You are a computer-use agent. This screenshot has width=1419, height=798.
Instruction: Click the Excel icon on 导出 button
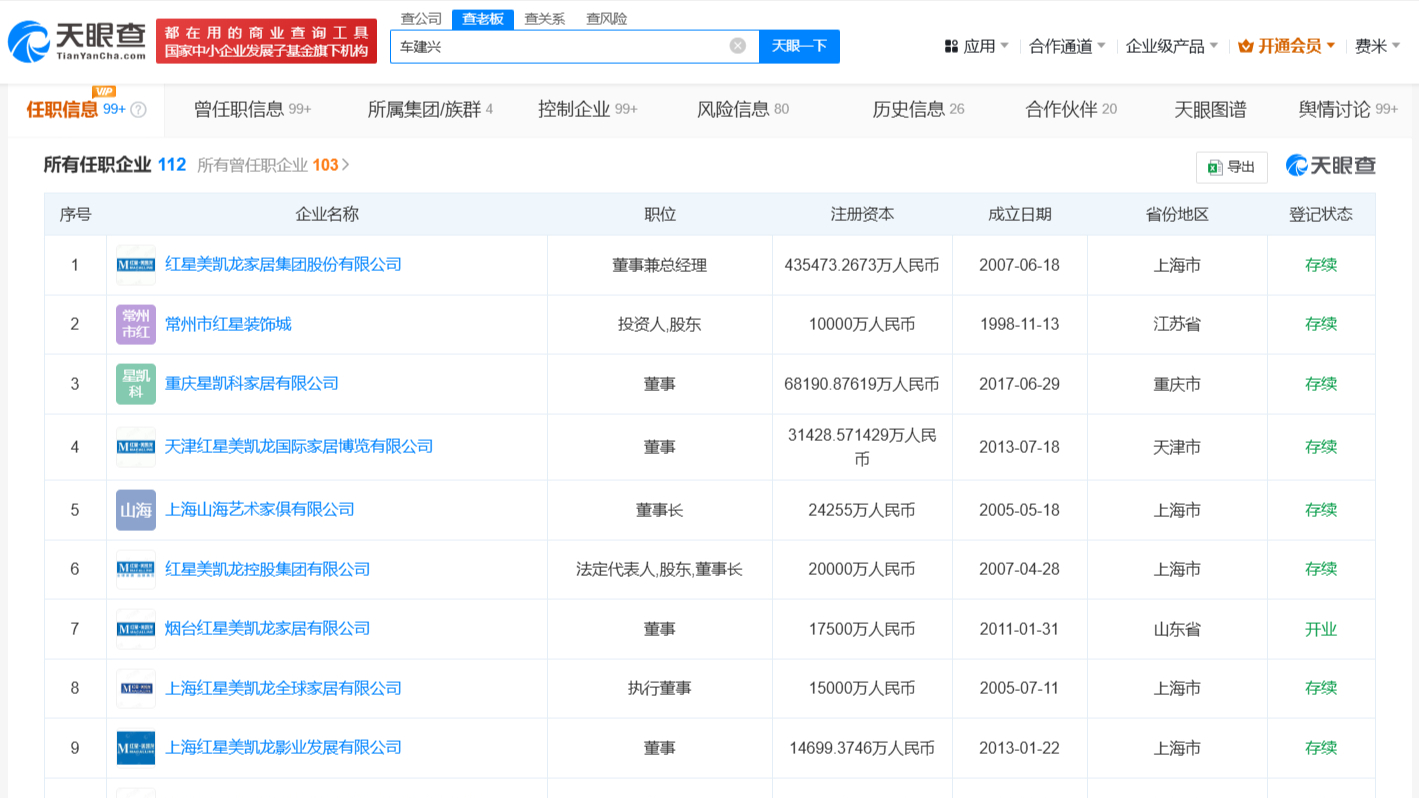tap(1214, 167)
